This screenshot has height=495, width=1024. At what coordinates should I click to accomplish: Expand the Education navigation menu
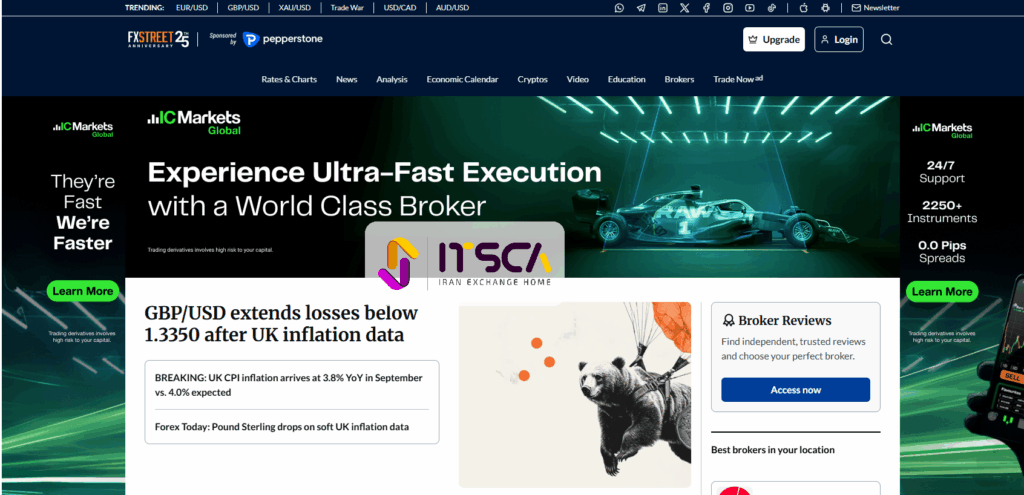click(626, 79)
